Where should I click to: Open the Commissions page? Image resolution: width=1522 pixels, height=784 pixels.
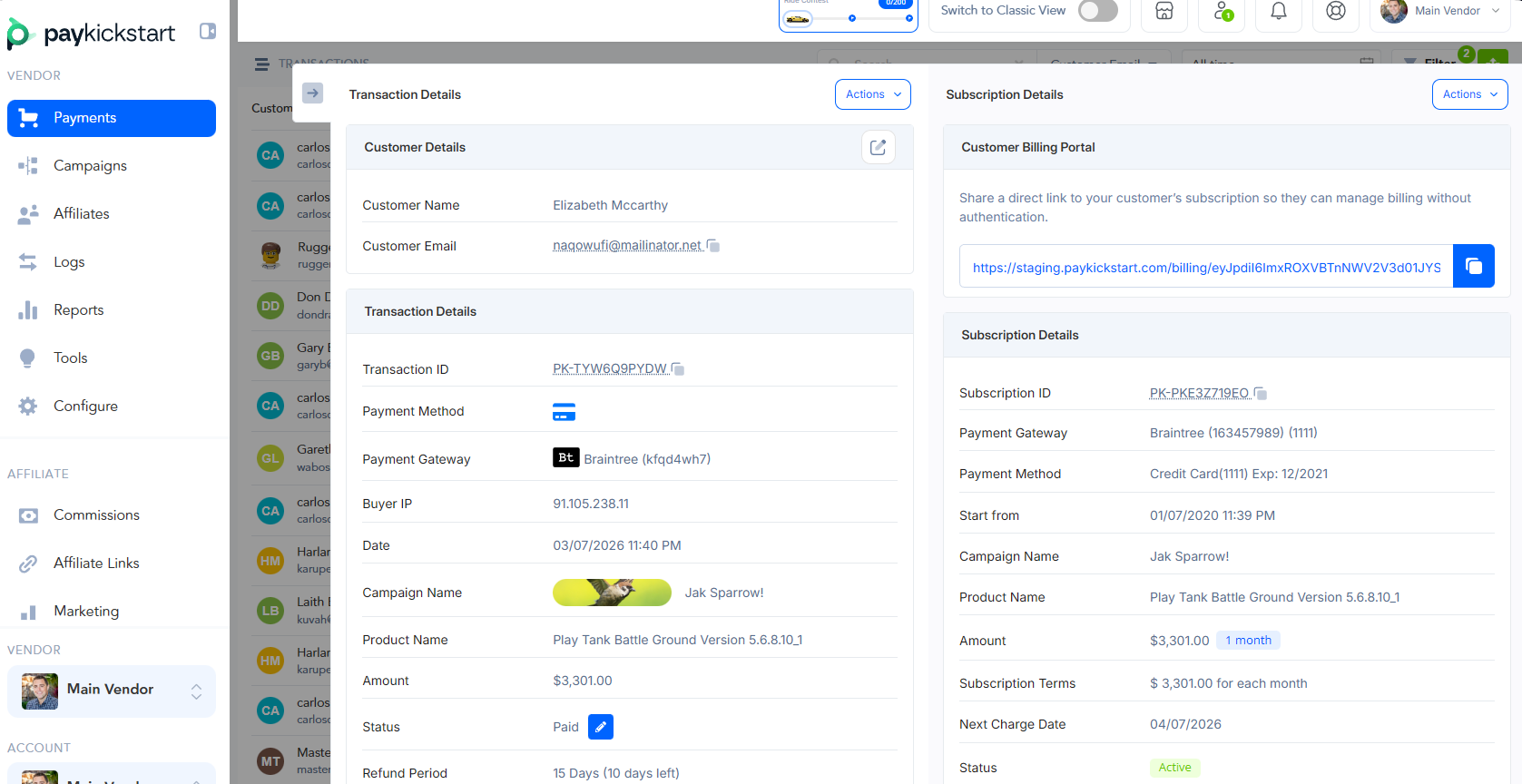[x=112, y=515]
